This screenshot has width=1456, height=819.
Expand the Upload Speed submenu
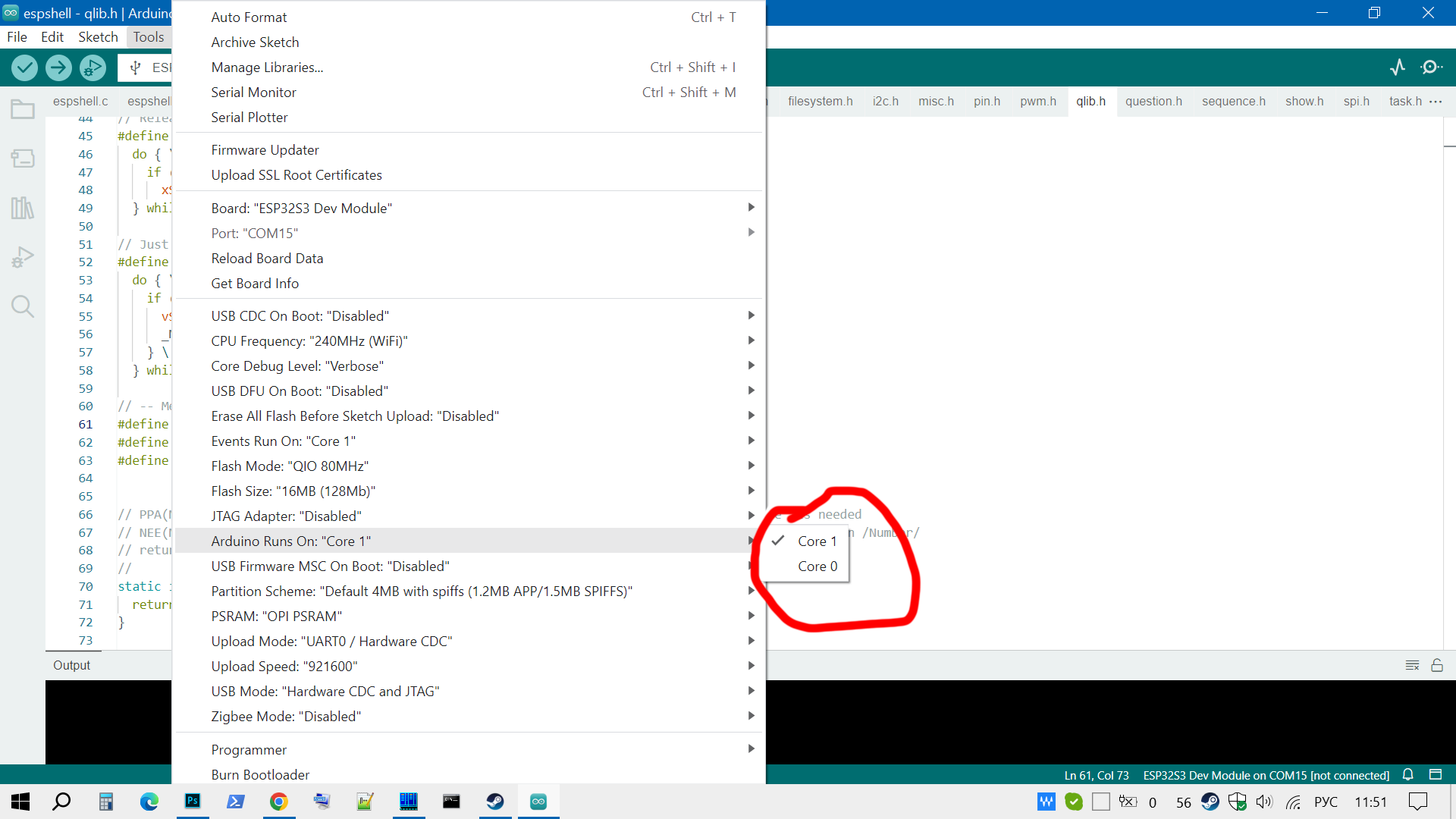click(x=469, y=667)
